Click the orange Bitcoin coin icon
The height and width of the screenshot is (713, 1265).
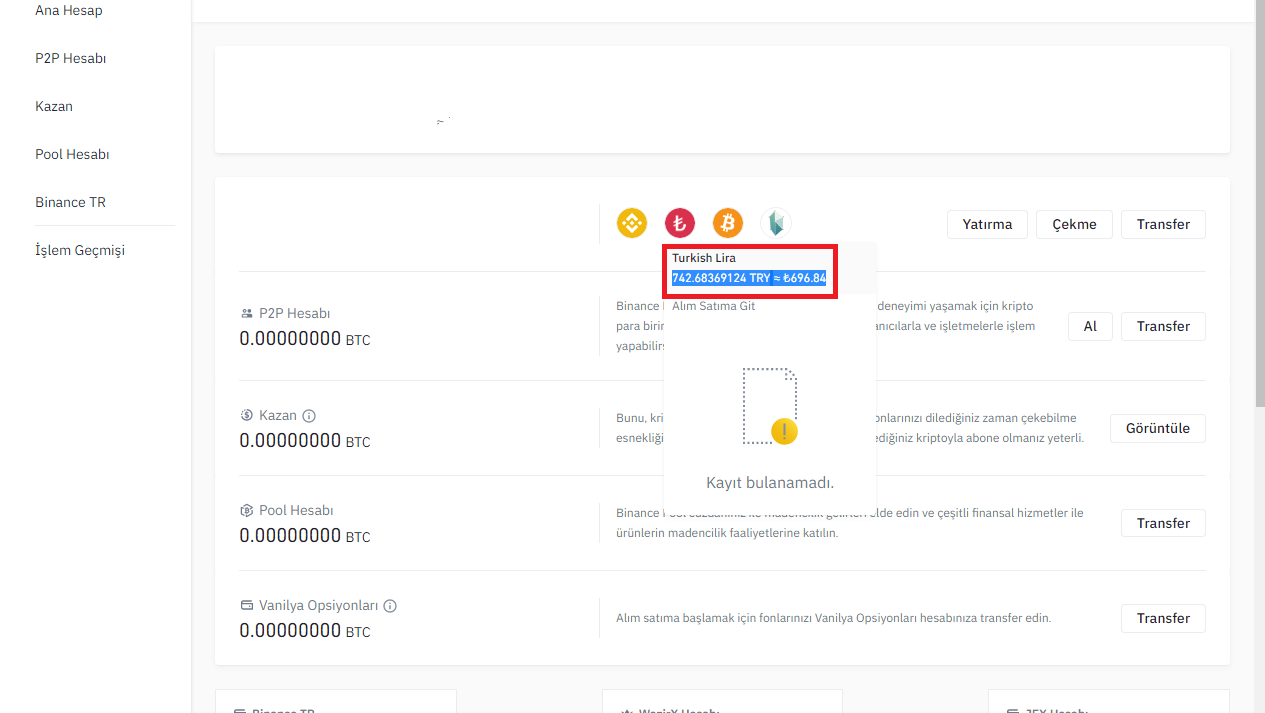coord(728,223)
